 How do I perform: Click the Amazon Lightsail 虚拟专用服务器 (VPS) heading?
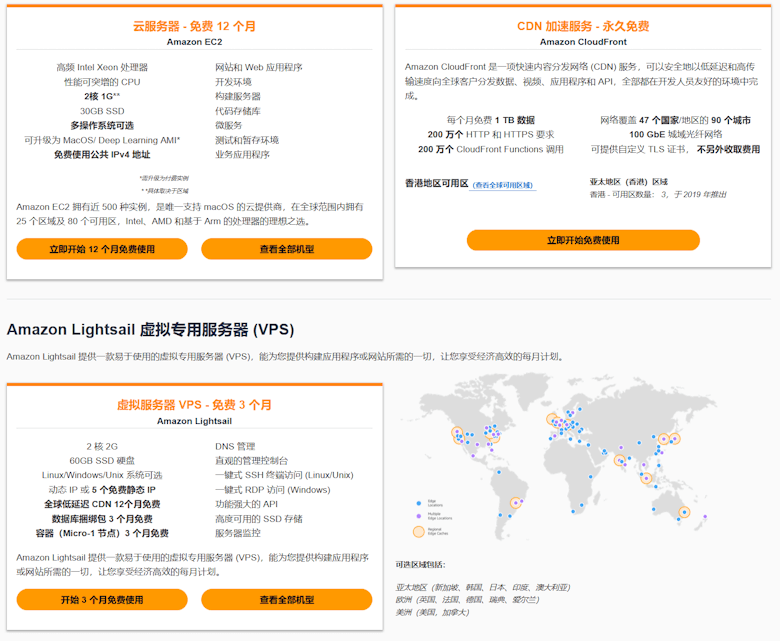(x=150, y=329)
